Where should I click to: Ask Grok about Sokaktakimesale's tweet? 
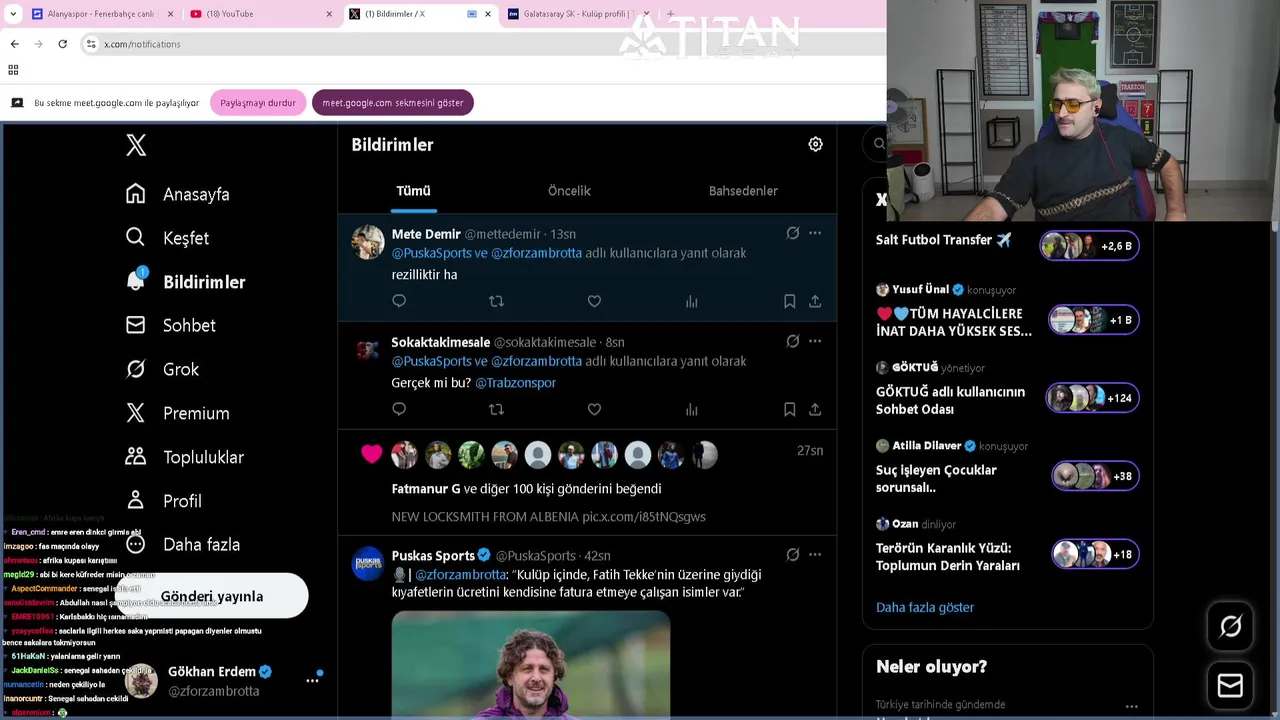coord(792,341)
